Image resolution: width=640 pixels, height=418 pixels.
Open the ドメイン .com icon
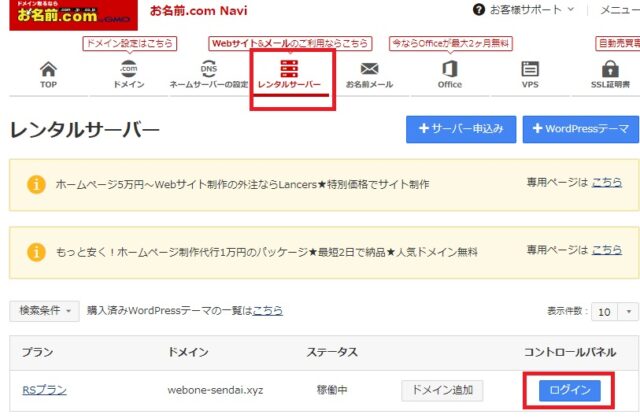(129, 69)
